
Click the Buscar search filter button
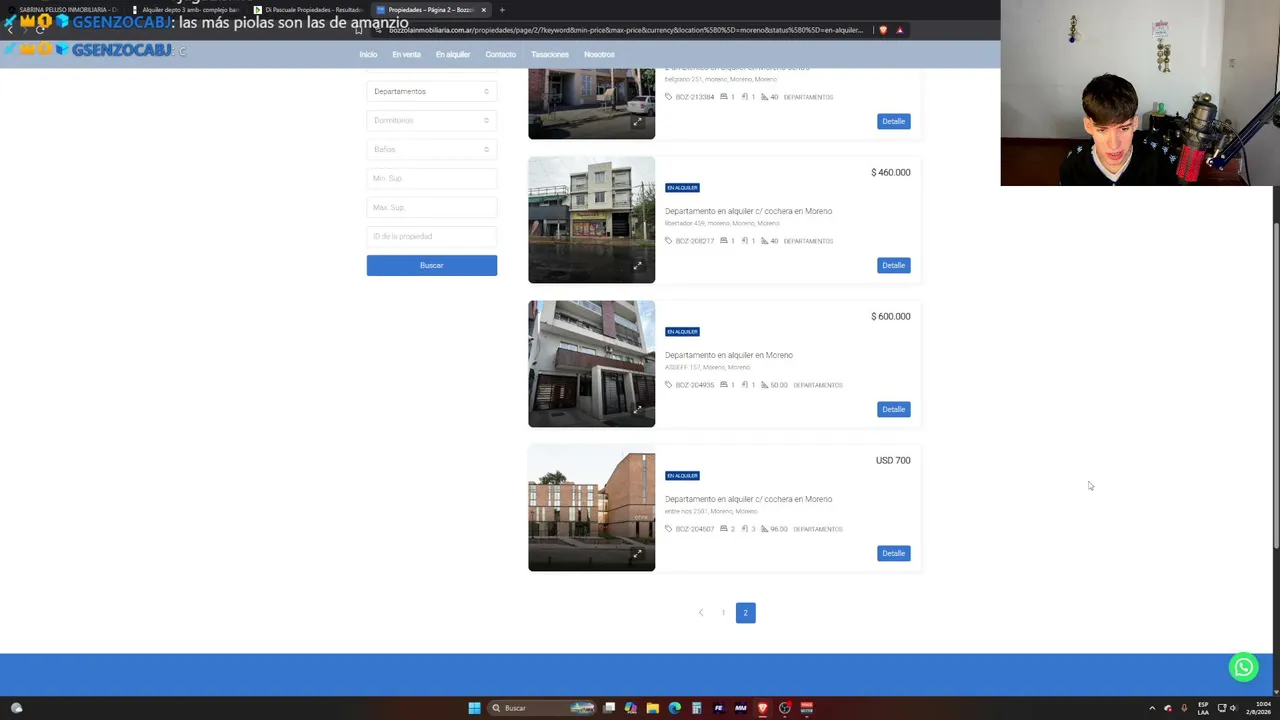[431, 265]
